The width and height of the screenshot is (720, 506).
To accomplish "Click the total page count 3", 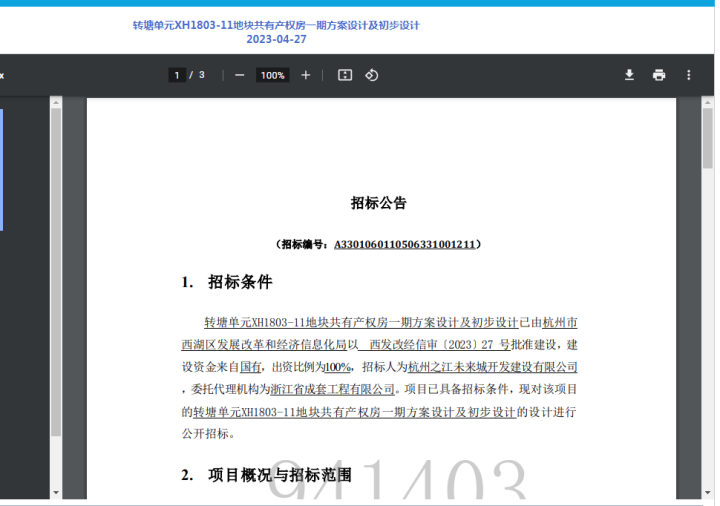I will click(202, 75).
